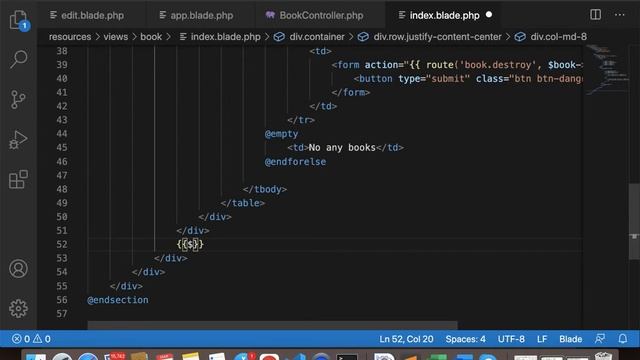Image resolution: width=640 pixels, height=360 pixels.
Task: Open the div.container breadcrumb
Action: (x=309, y=37)
